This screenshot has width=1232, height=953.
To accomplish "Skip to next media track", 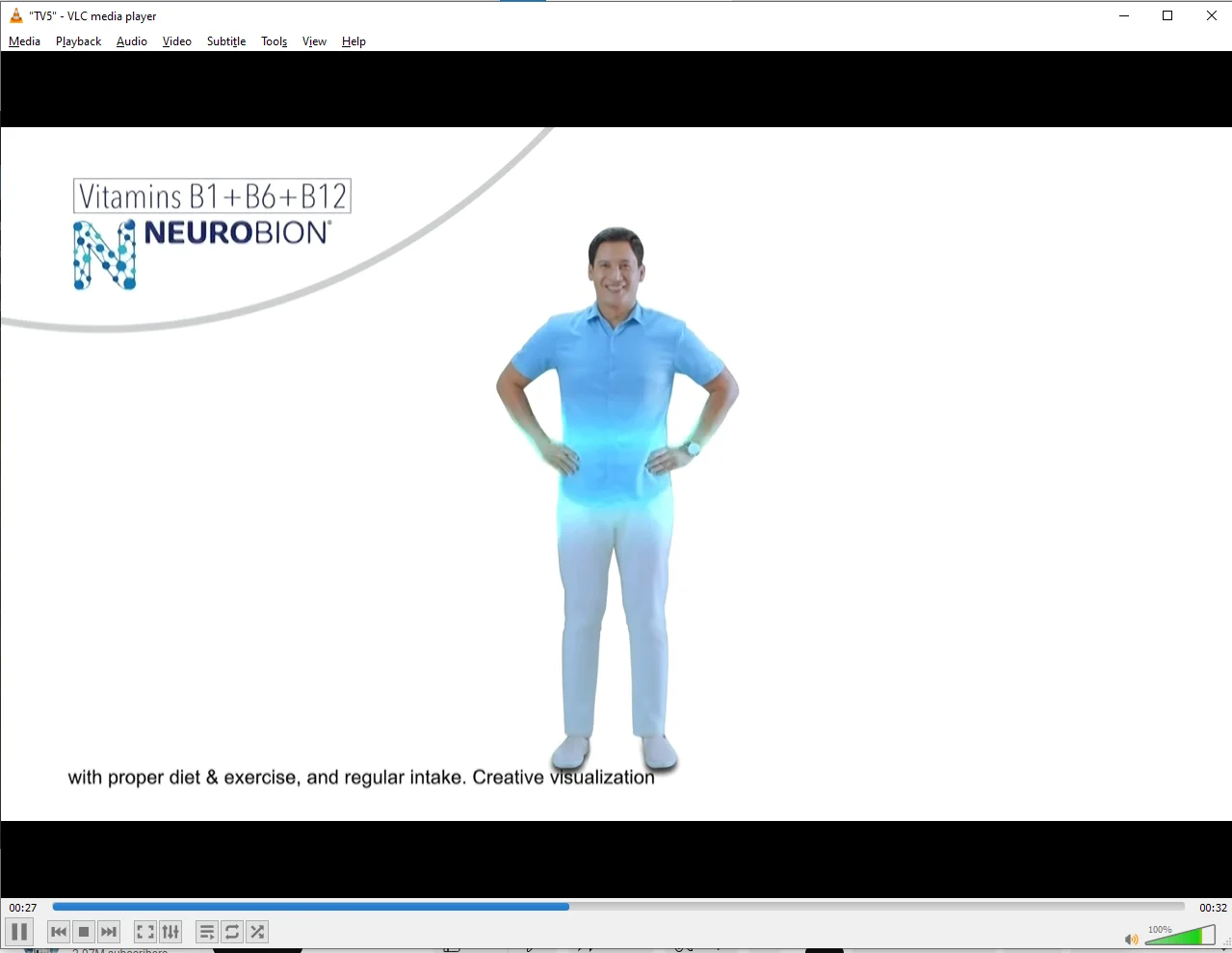I will coord(109,932).
